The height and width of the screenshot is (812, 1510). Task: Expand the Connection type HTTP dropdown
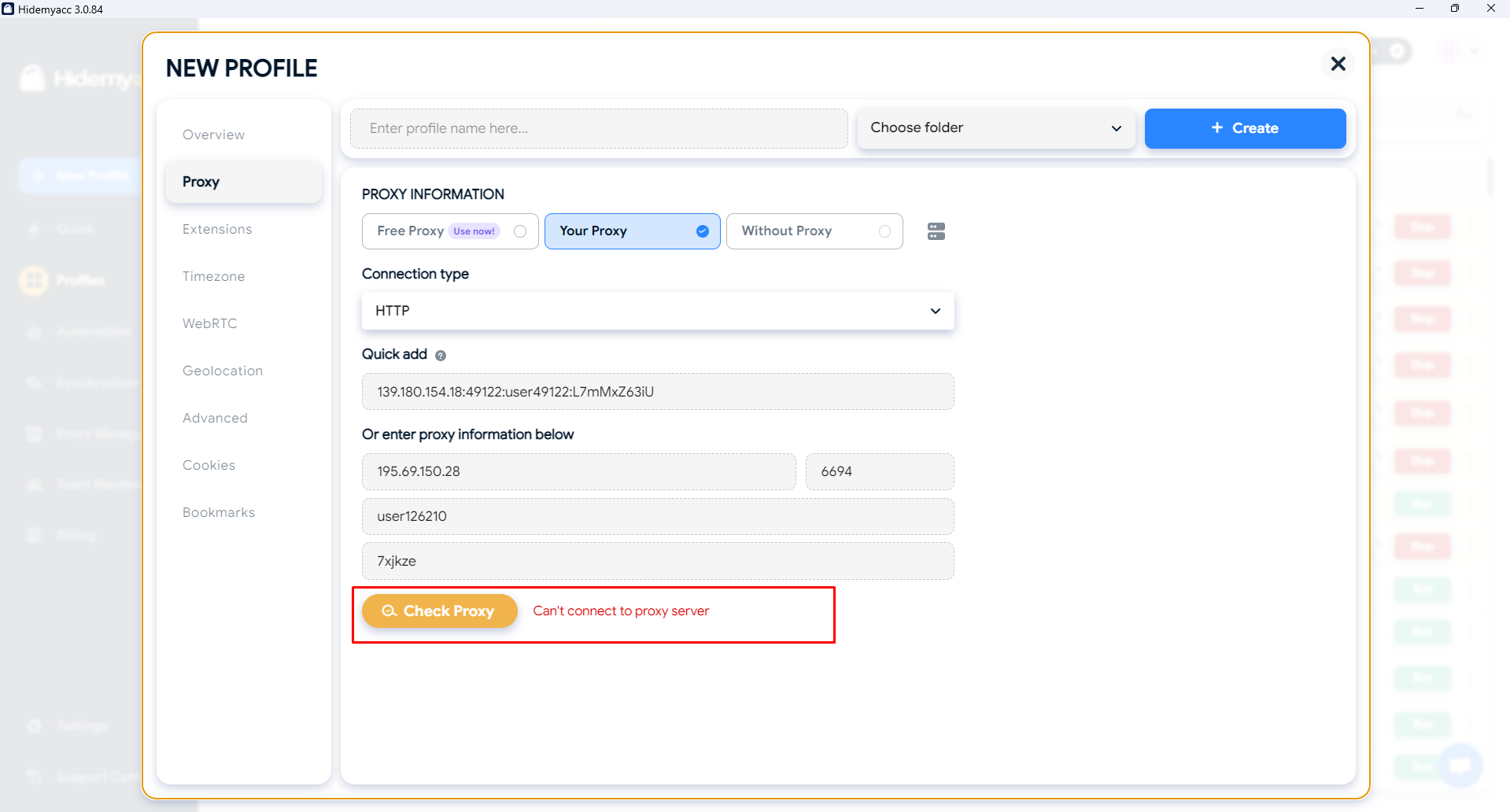click(x=658, y=311)
